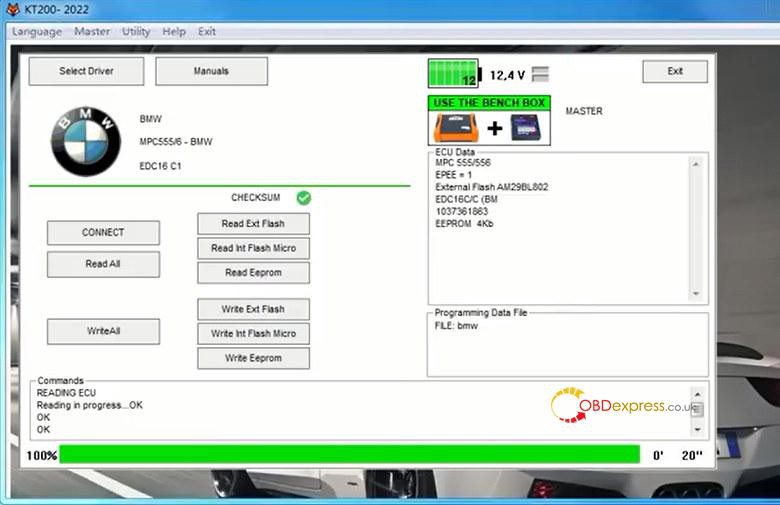Choose Exit in the menu bar

[206, 31]
